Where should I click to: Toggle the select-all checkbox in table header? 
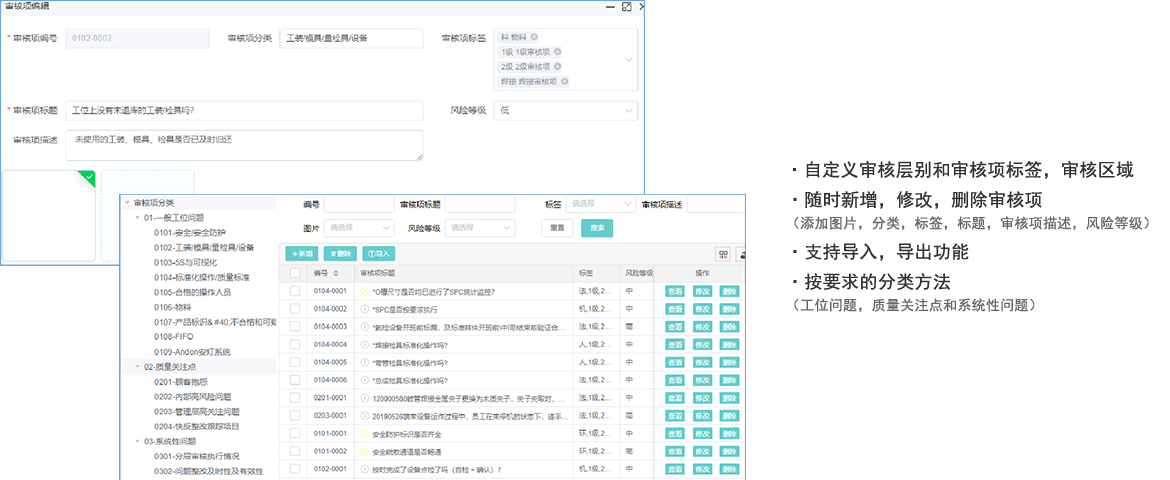(295, 273)
